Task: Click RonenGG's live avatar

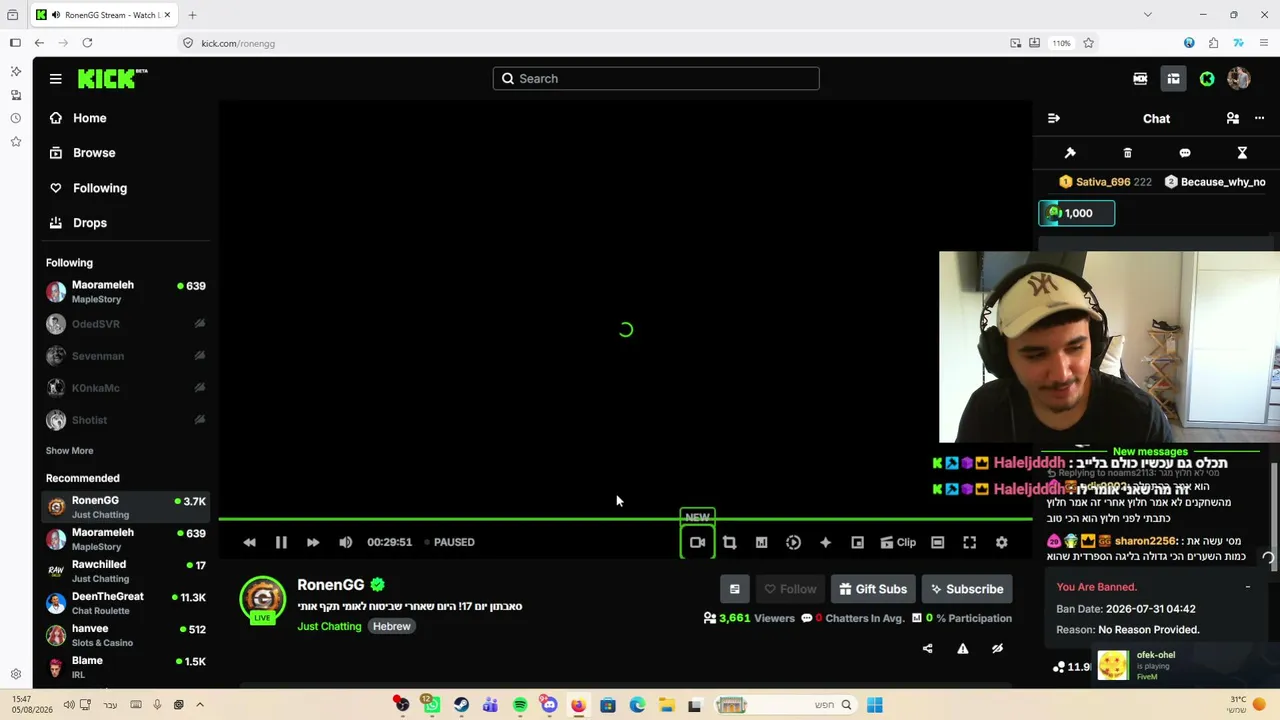Action: pyautogui.click(x=263, y=599)
